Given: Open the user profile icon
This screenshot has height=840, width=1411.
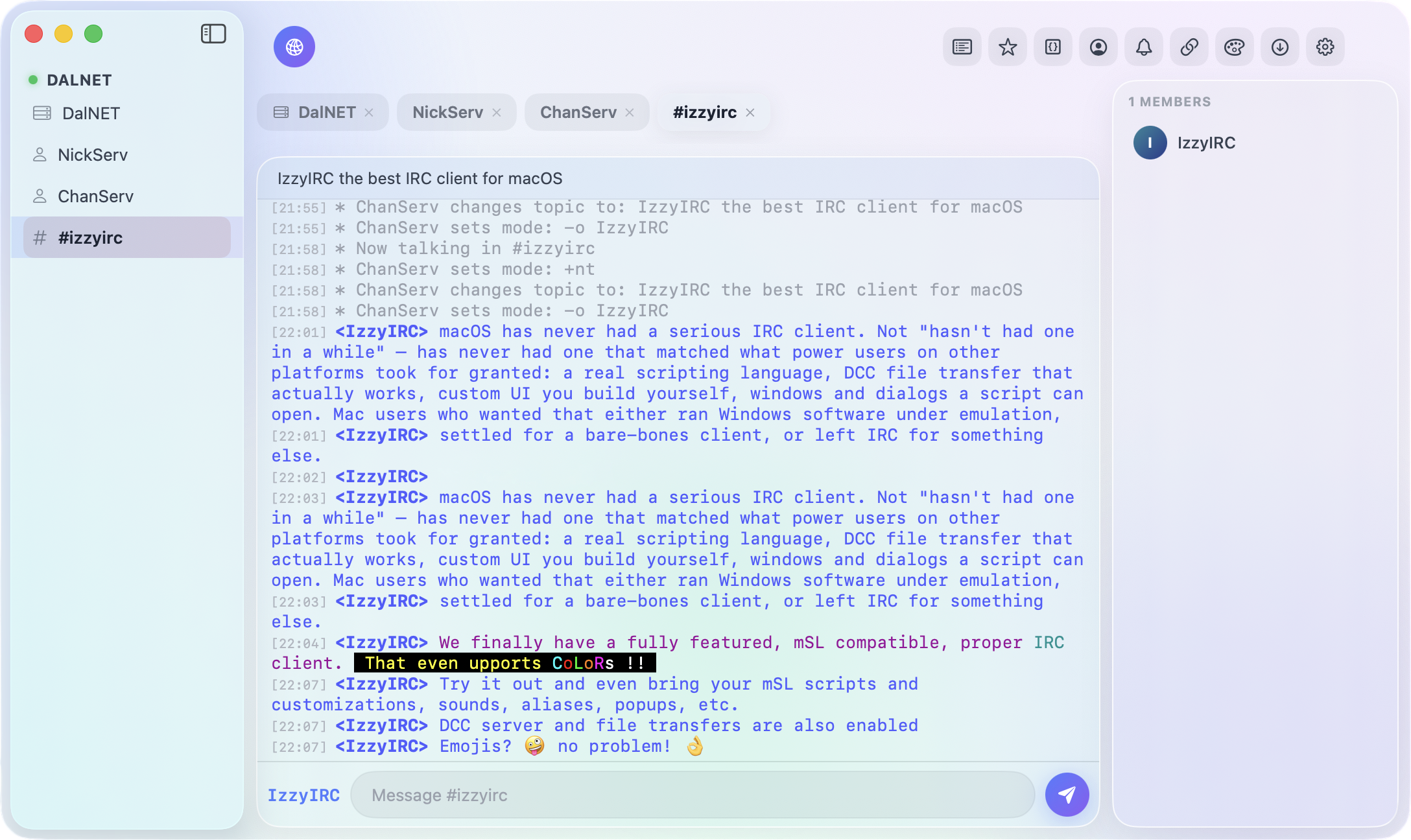Looking at the screenshot, I should [x=1098, y=47].
